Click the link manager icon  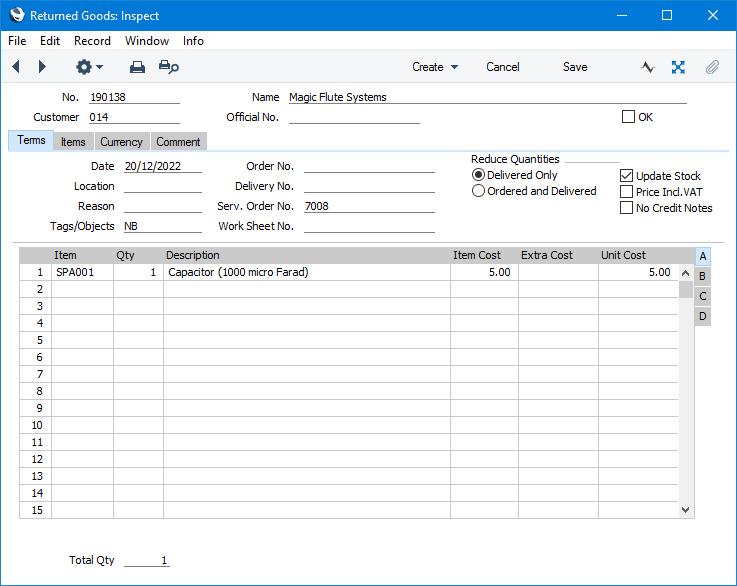pos(678,67)
